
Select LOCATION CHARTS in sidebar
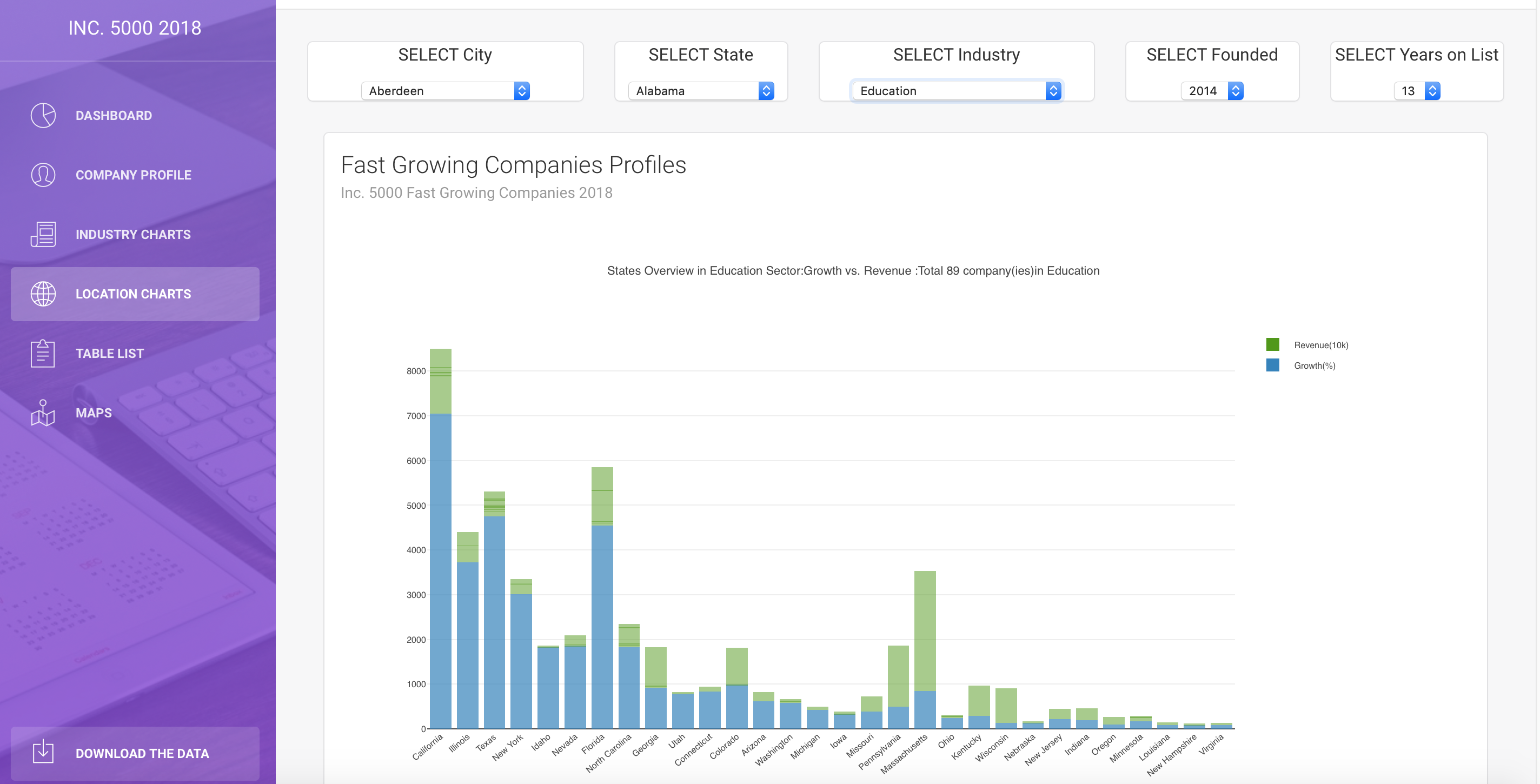[135, 294]
